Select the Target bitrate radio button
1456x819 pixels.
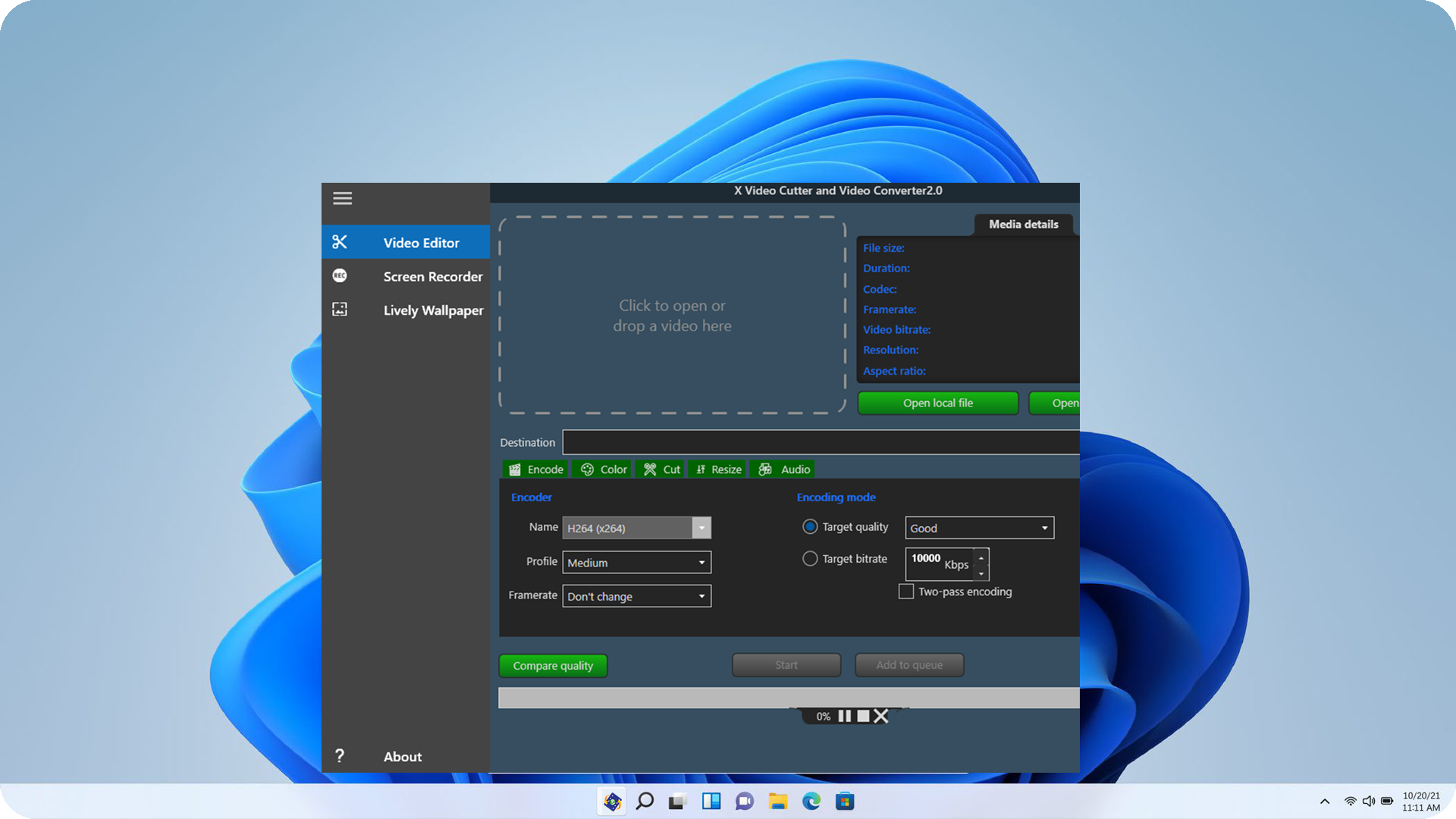click(x=810, y=559)
